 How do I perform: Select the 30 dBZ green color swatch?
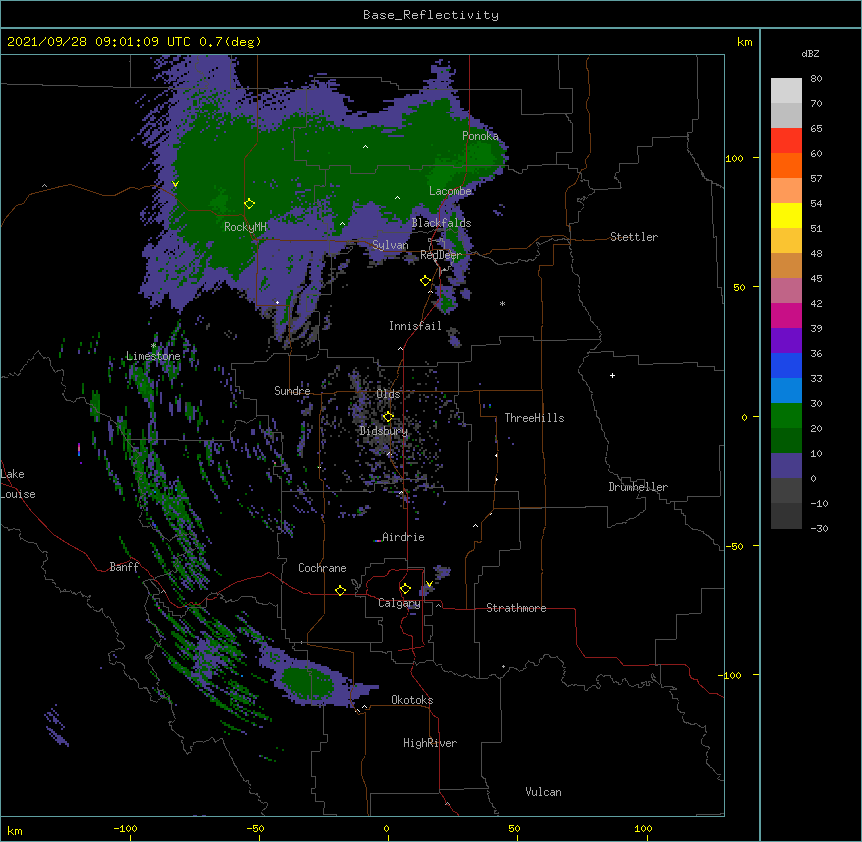coord(786,416)
